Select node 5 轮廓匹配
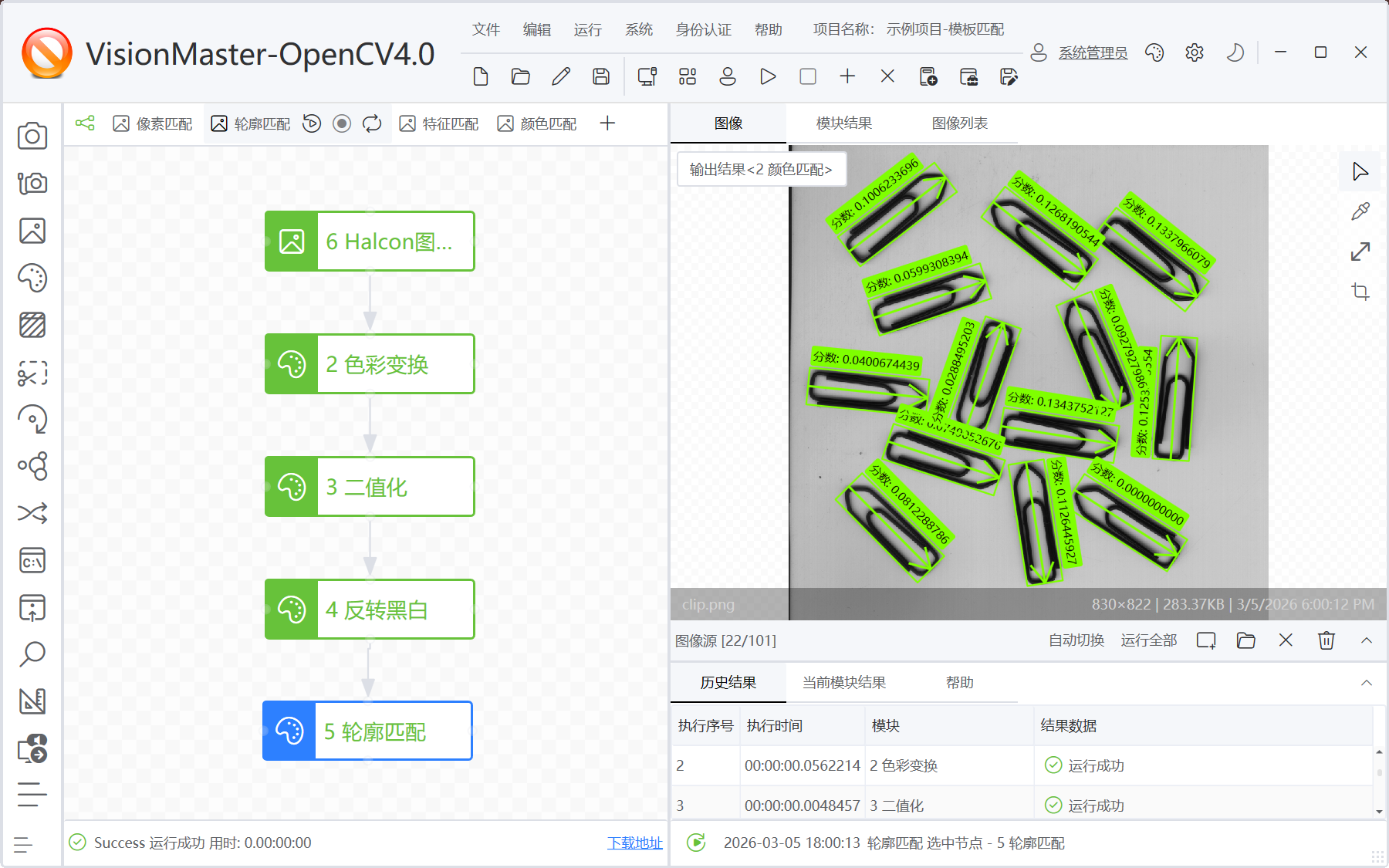Viewport: 1389px width, 868px height. [367, 731]
